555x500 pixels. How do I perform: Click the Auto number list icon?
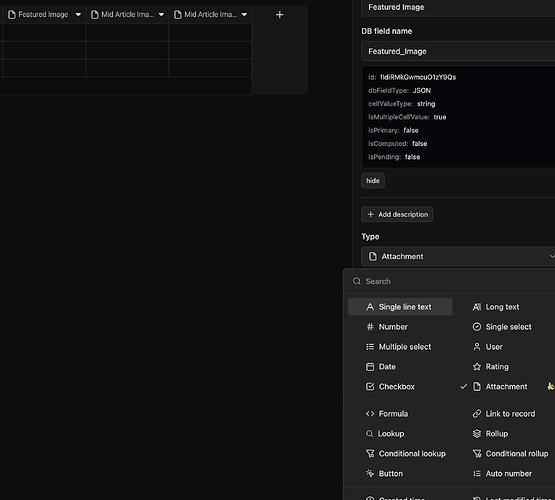point(477,473)
